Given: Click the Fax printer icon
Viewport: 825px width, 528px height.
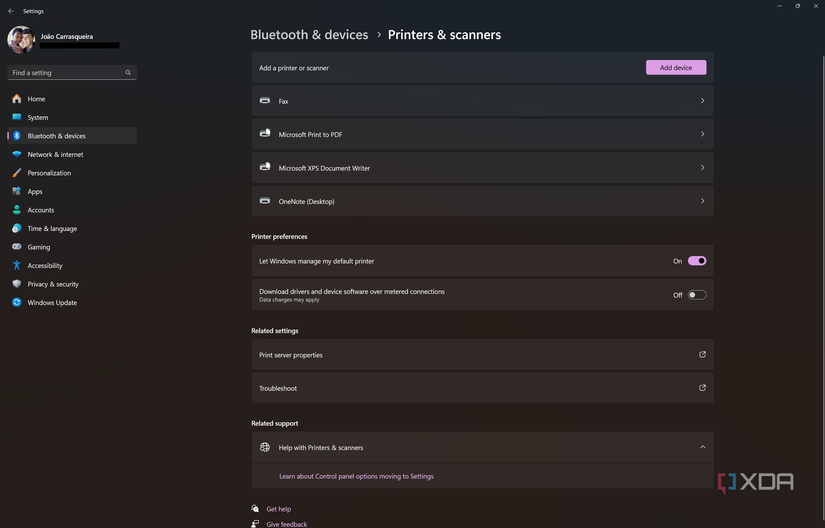Looking at the screenshot, I should point(265,100).
